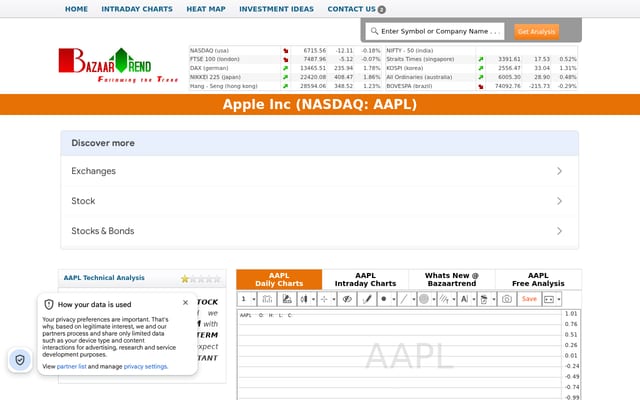The image size is (640, 400).
Task: Click the NASDAQ (usa) index row
Action: pos(285,51)
